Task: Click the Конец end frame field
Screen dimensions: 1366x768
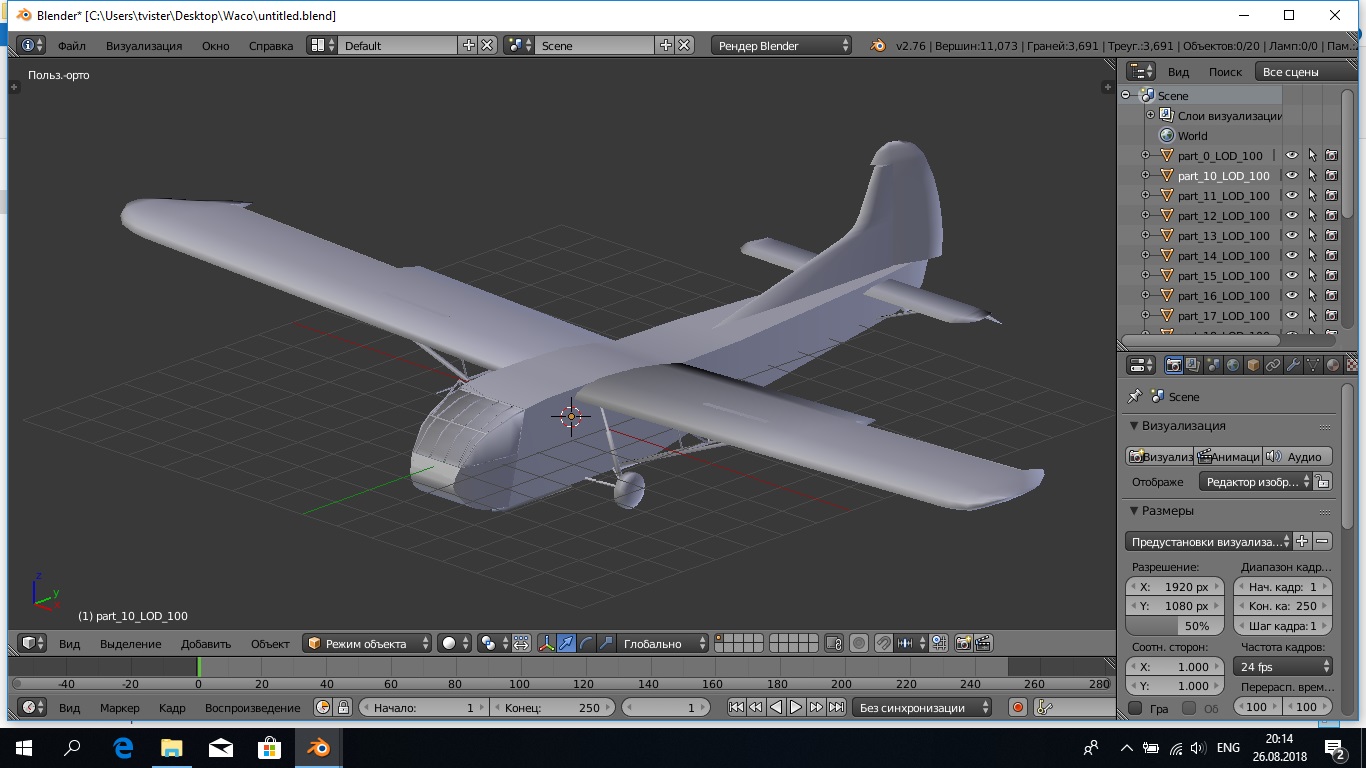Action: pos(553,707)
